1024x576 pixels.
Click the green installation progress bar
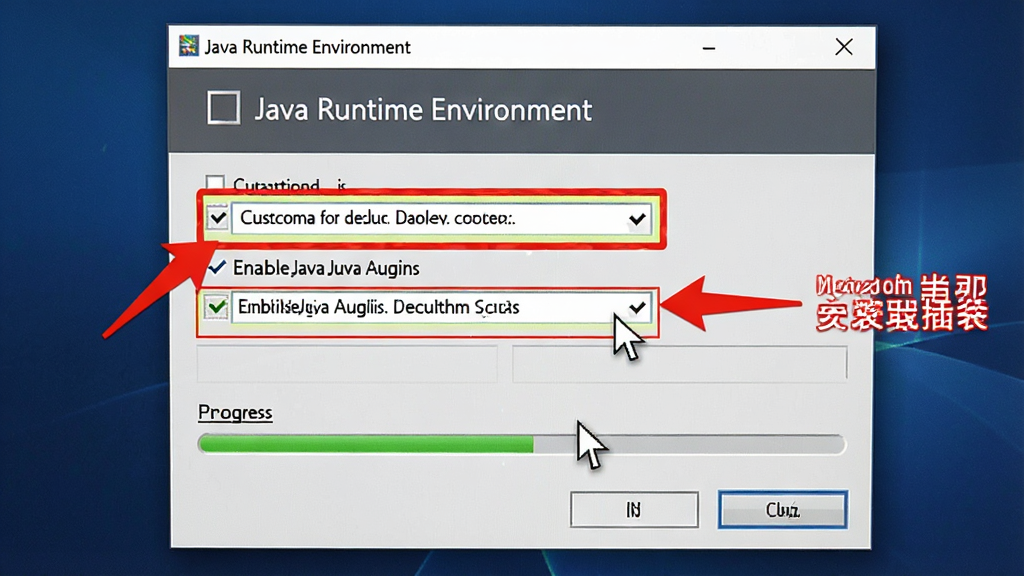(521, 444)
